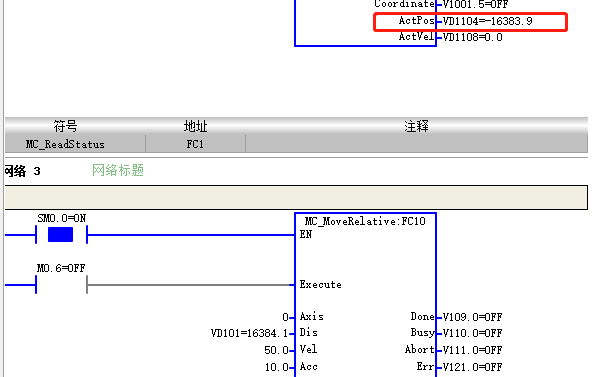This screenshot has height=377, width=612.
Task: Click the Acc input pin label
Action: (308, 366)
